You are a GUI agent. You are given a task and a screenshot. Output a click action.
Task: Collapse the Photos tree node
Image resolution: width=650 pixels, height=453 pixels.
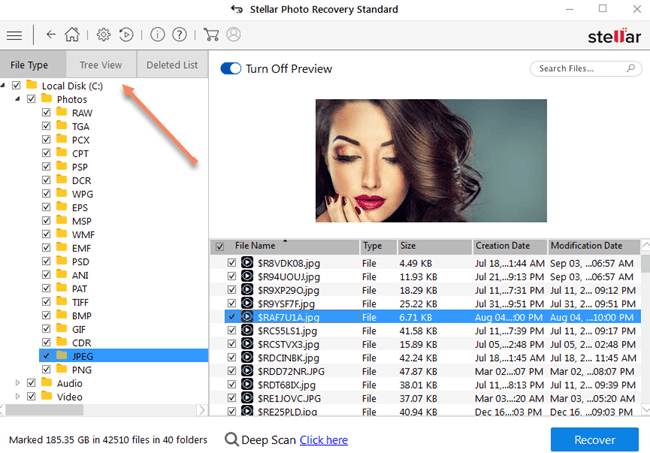[17, 99]
